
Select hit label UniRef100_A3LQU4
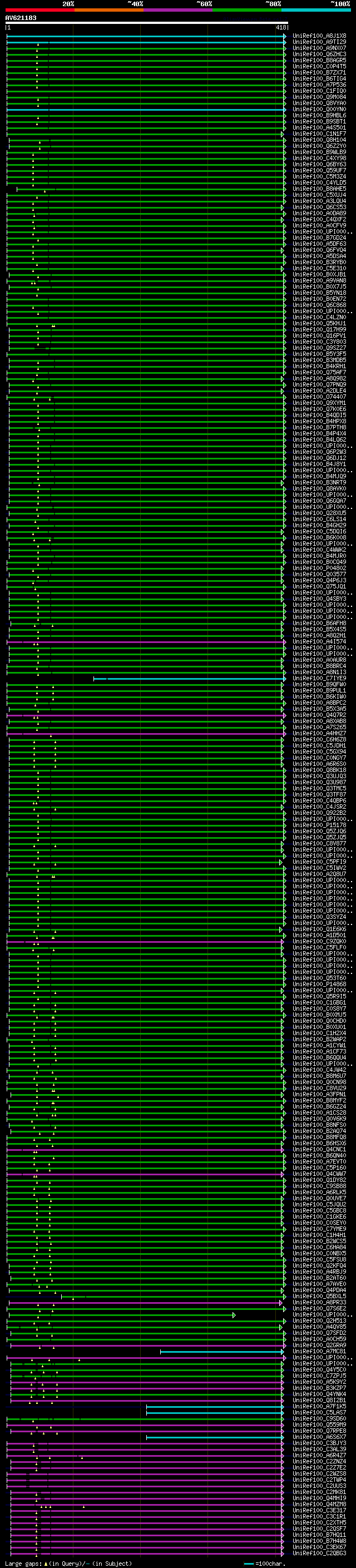click(319, 201)
